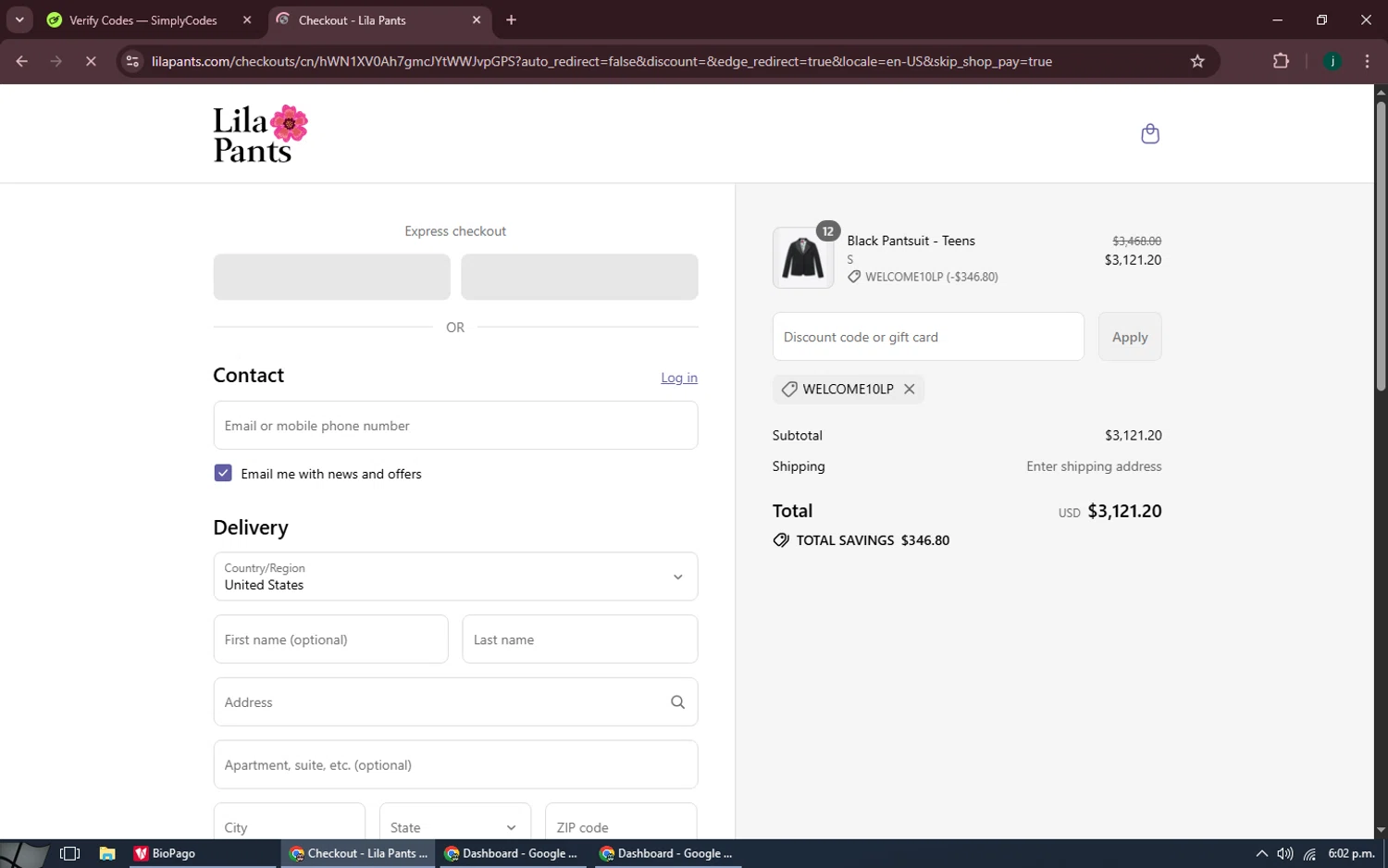Click the page vertical scrollbar thumb
The width and height of the screenshot is (1388, 868).
[x=1381, y=245]
